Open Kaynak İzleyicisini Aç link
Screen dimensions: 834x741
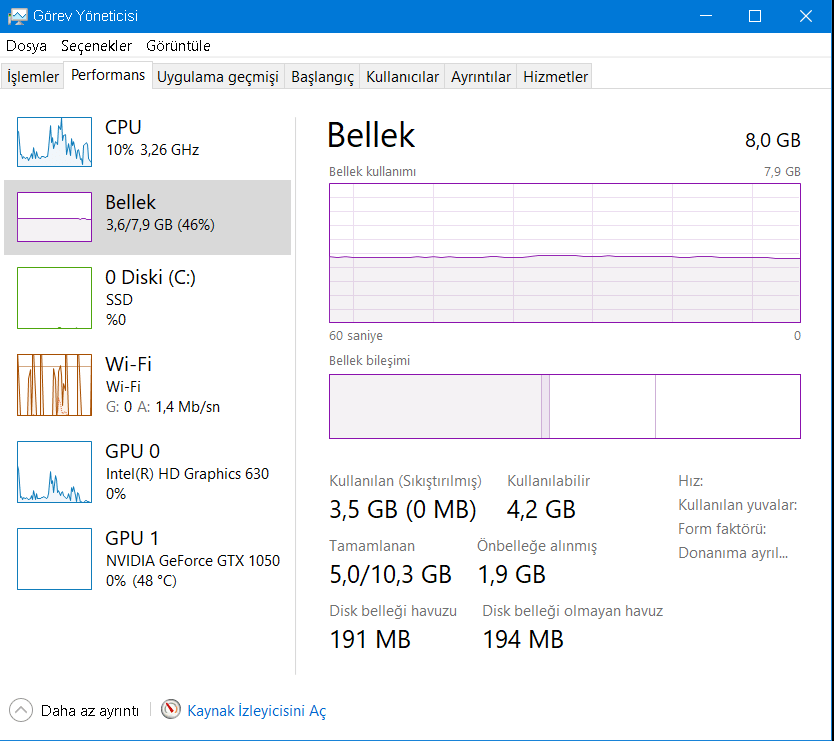point(256,711)
